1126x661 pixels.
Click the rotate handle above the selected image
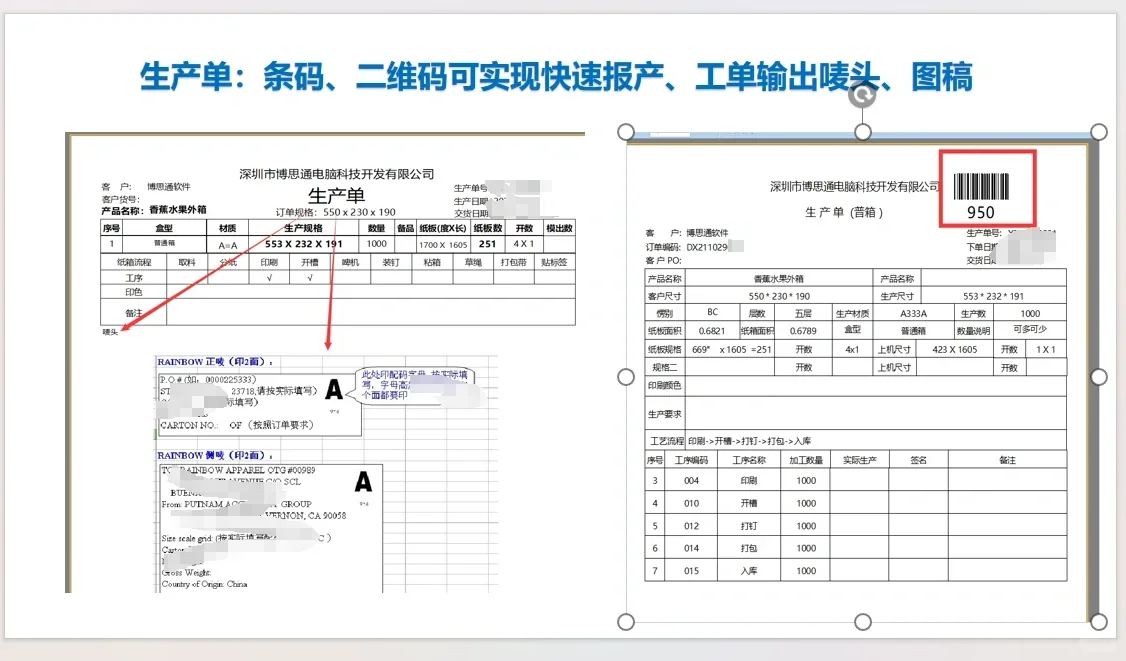(862, 93)
